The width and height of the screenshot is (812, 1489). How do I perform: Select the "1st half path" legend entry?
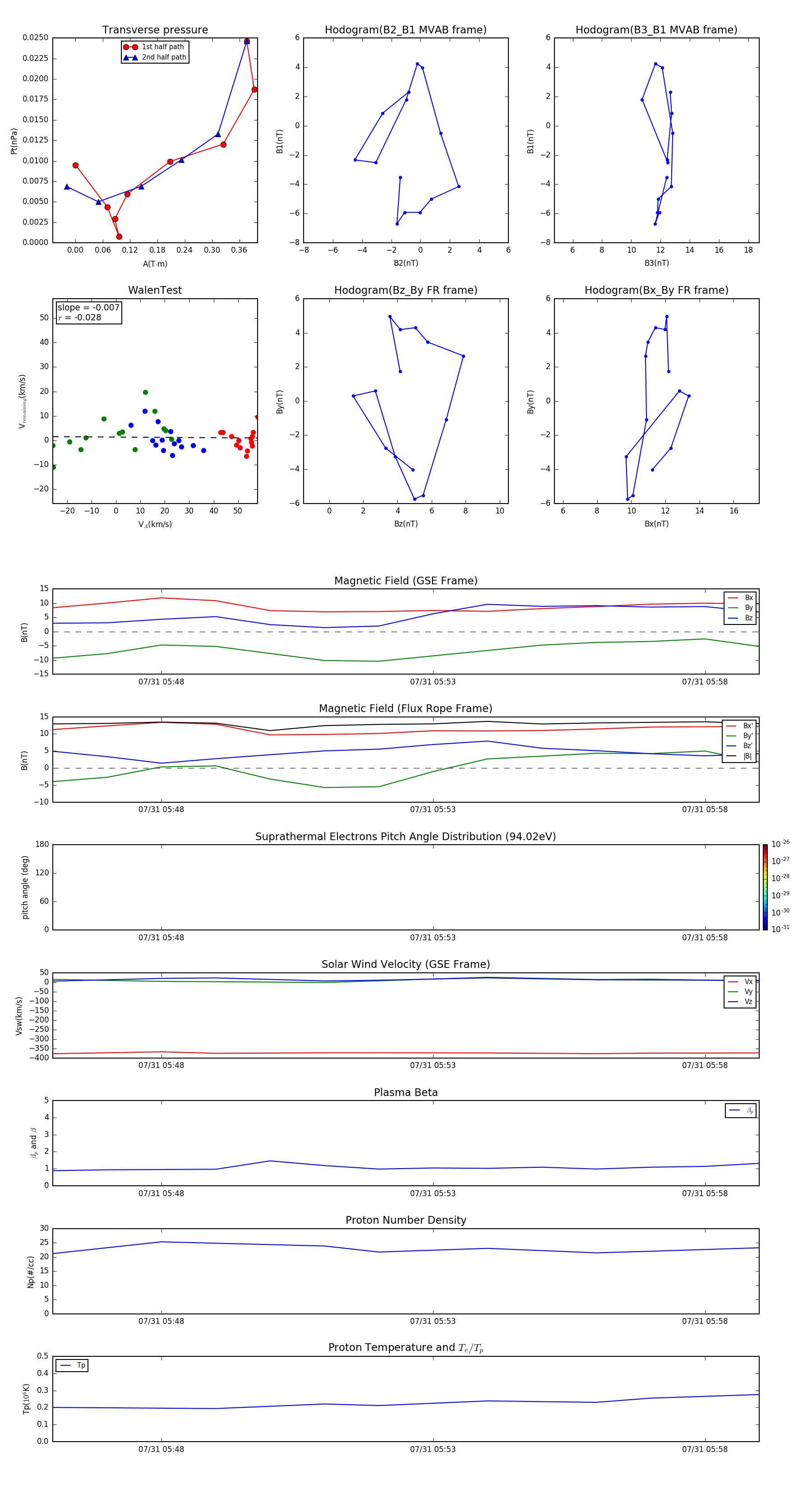click(x=154, y=47)
